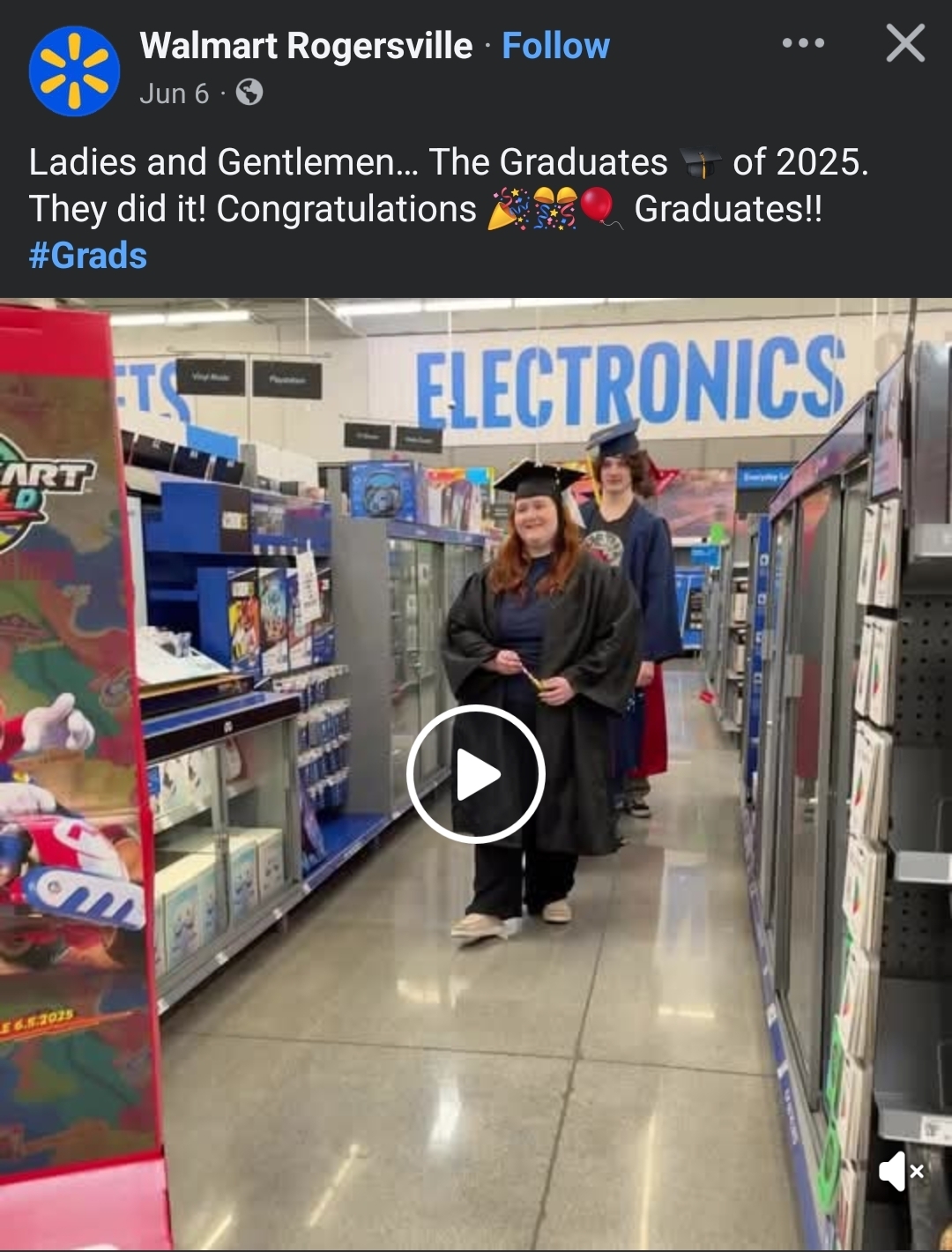This screenshot has height=1252, width=952.
Task: Click the 'They did it! Congratulations' caption line
Action: tap(253, 209)
